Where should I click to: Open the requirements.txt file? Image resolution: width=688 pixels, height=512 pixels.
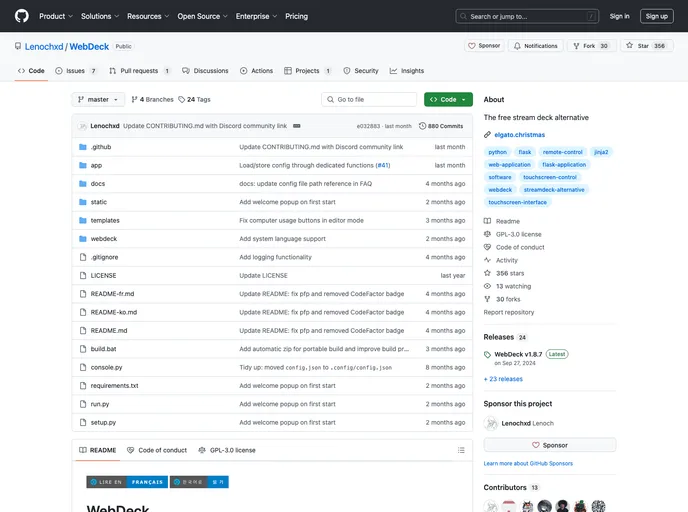(x=115, y=386)
